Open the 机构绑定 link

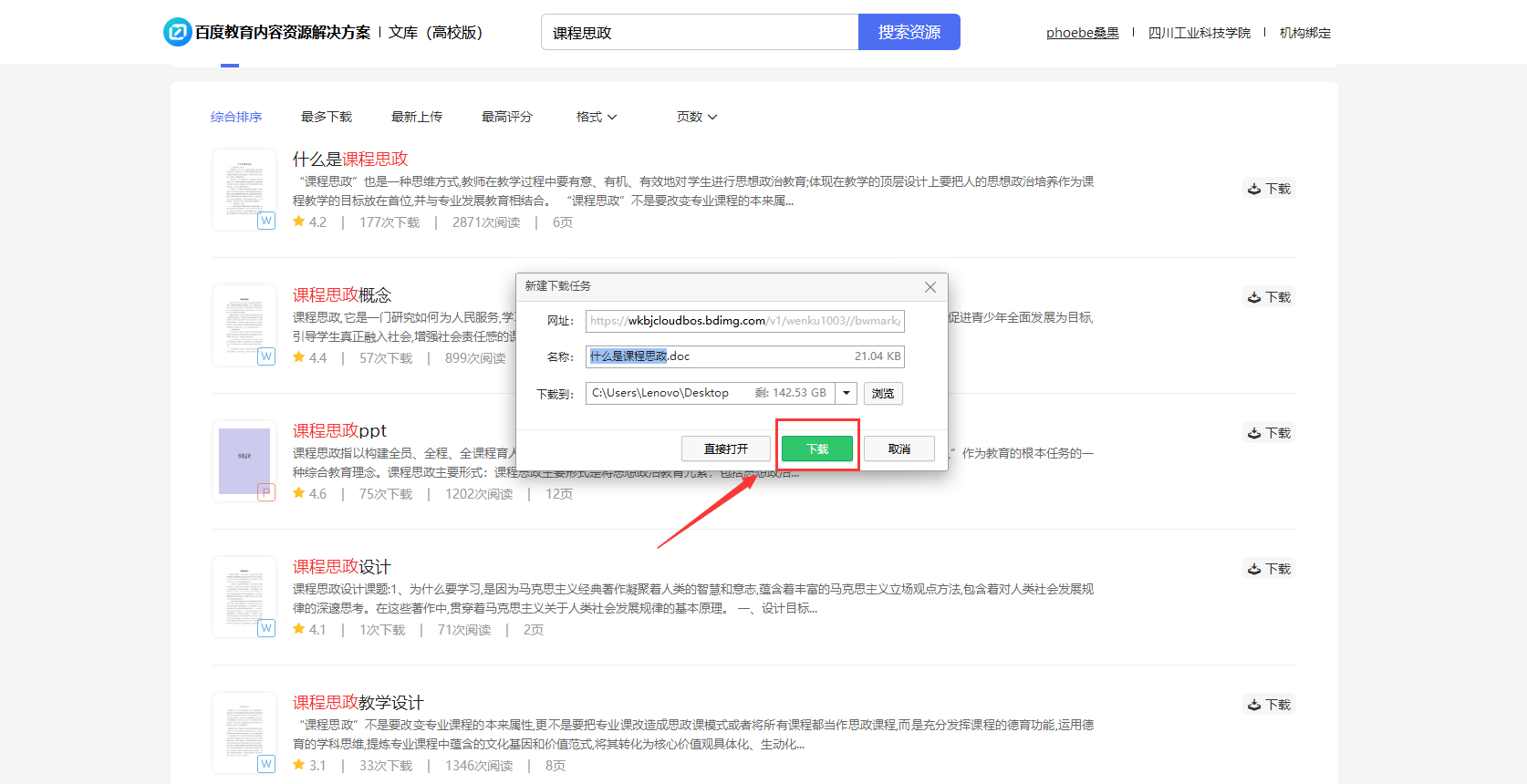(1304, 33)
